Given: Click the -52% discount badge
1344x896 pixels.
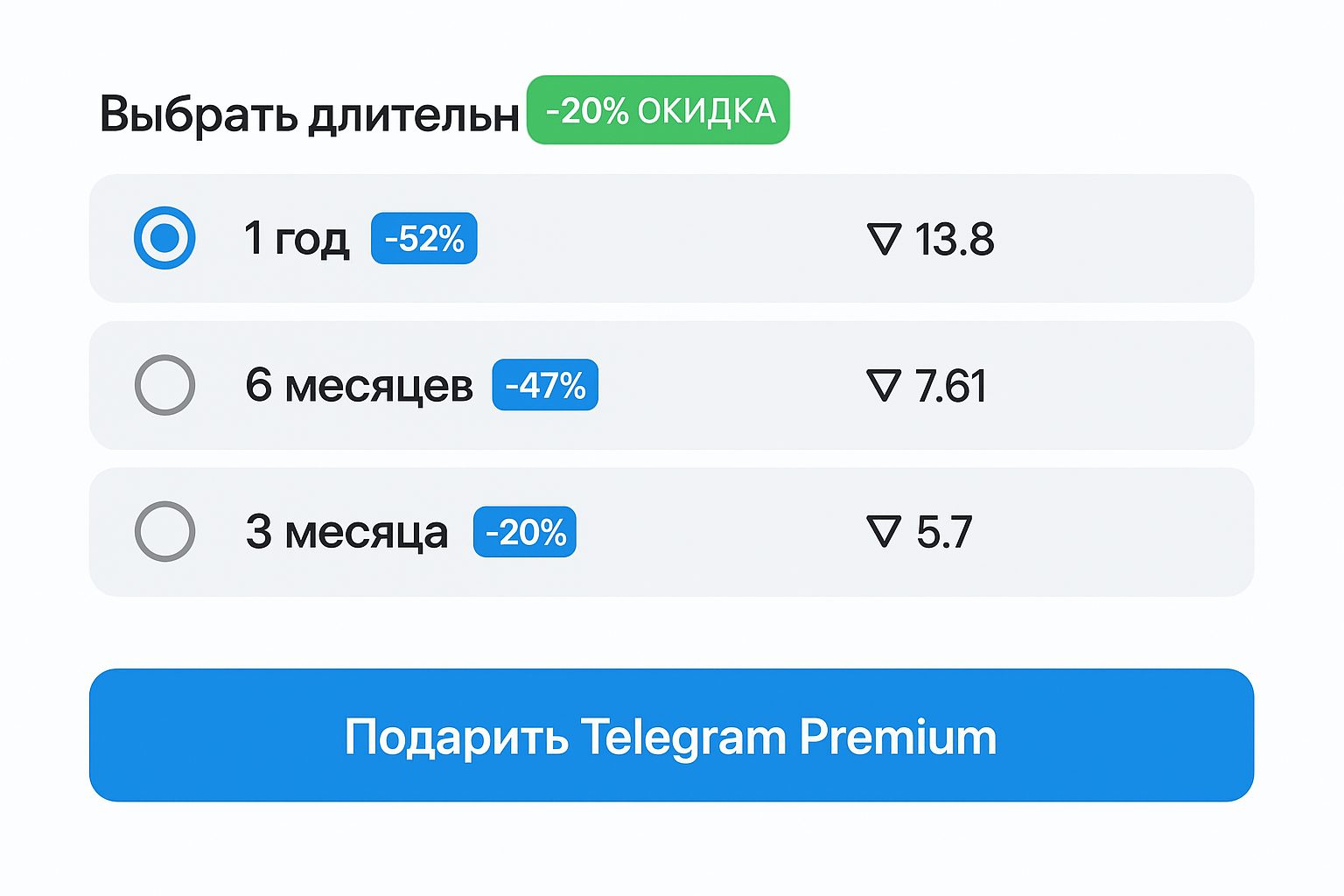Looking at the screenshot, I should coord(424,238).
